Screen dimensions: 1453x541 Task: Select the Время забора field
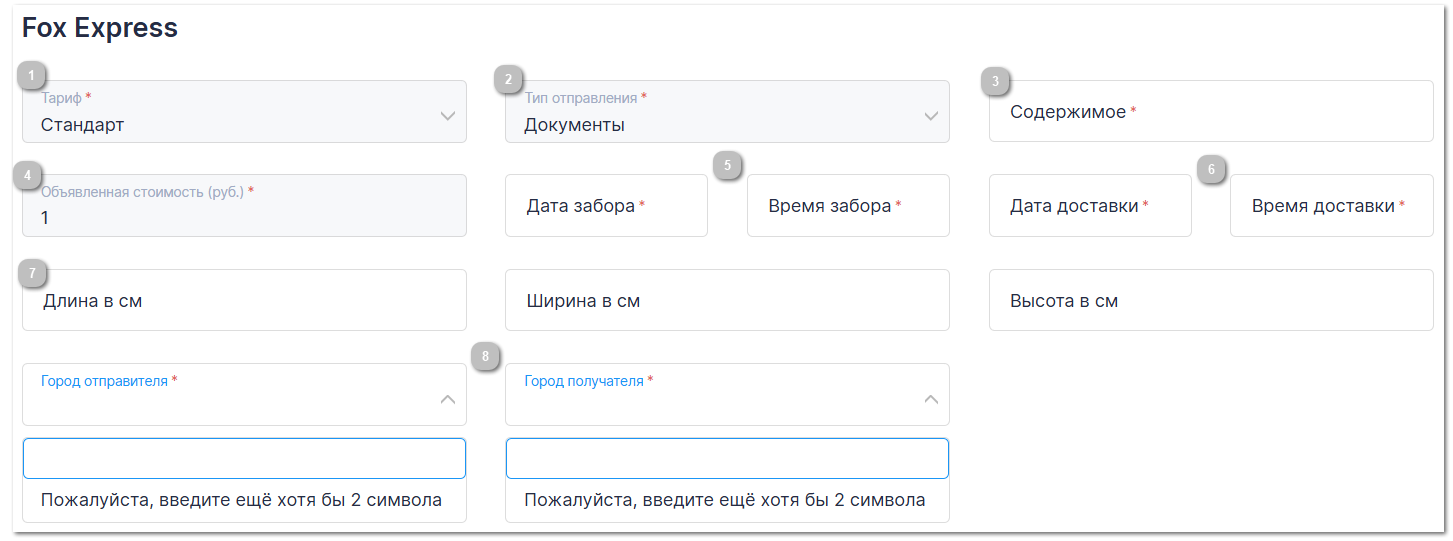pyautogui.click(x=848, y=206)
